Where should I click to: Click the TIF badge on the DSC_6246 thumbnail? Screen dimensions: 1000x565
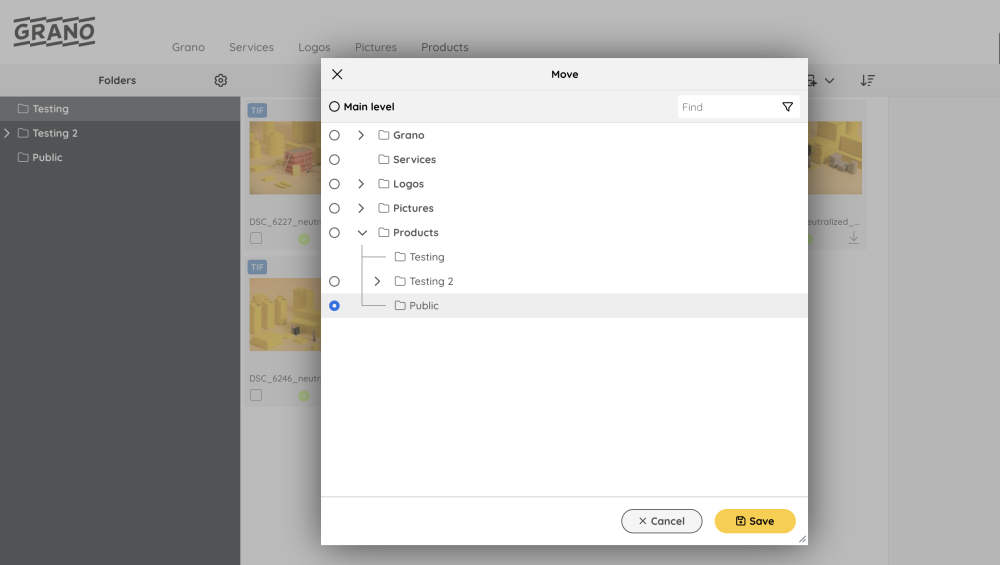click(257, 267)
